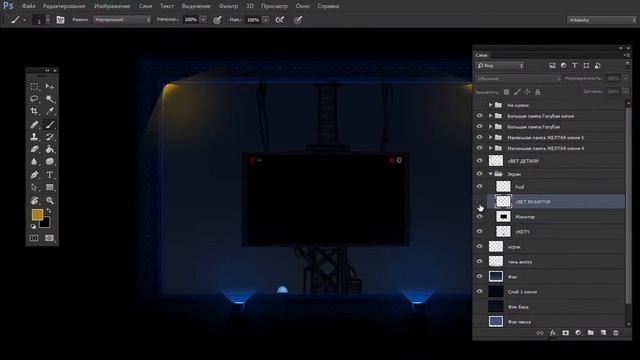640x360 pixels.
Task: Create a new layer group
Action: tap(591, 333)
